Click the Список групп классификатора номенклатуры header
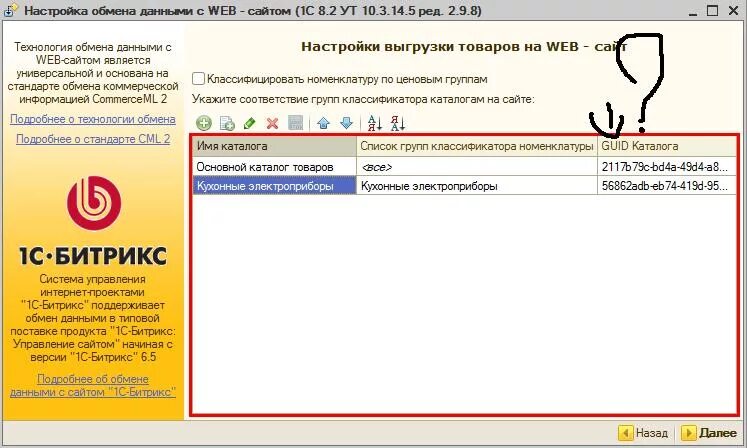 point(477,146)
